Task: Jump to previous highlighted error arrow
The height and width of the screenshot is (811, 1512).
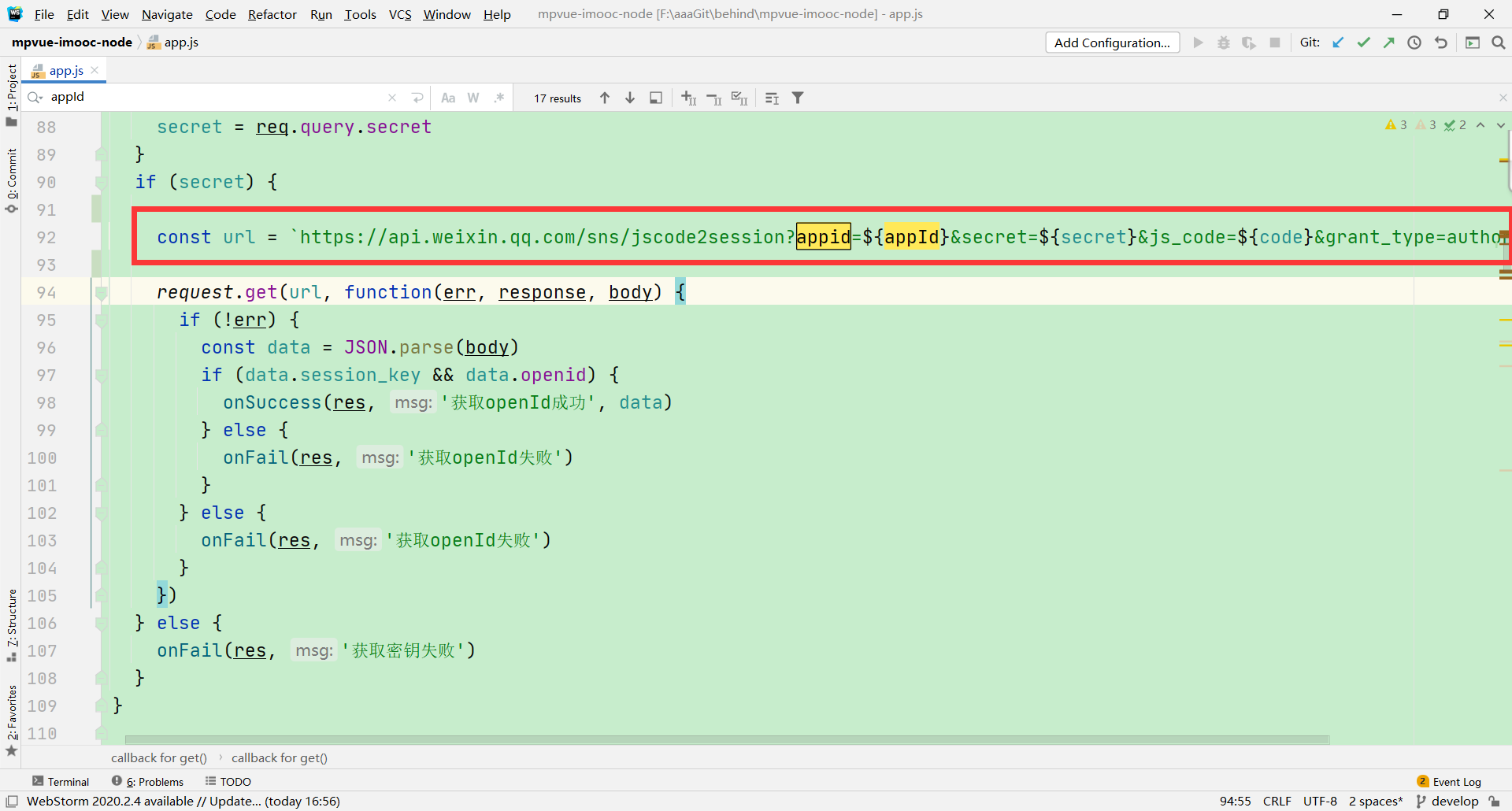Action: point(1480,125)
